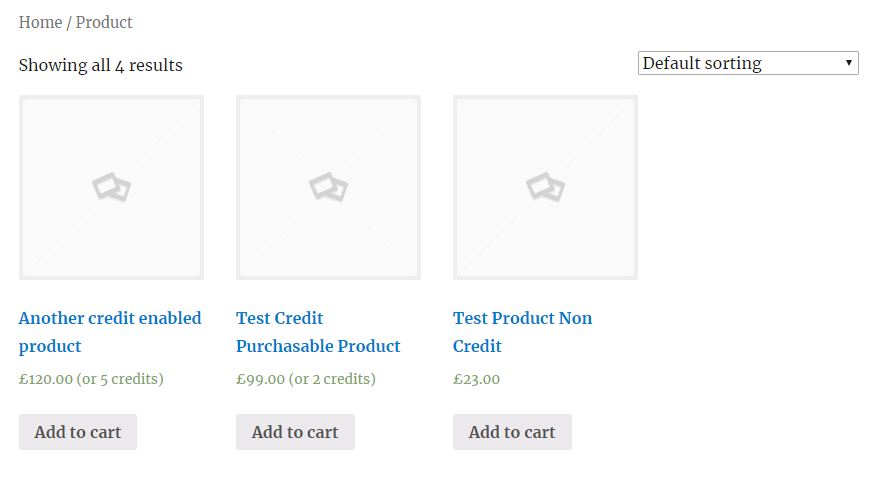Add Test Product Non Credit to cart

click(512, 432)
